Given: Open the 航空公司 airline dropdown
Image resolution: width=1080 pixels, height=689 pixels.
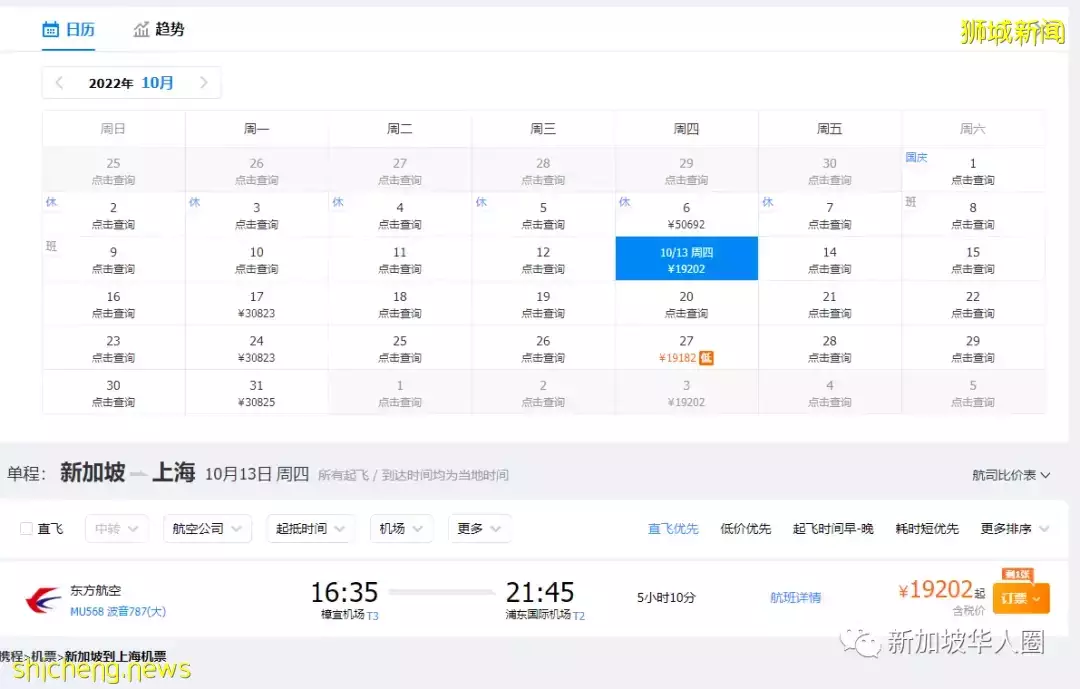Looking at the screenshot, I should click(207, 528).
